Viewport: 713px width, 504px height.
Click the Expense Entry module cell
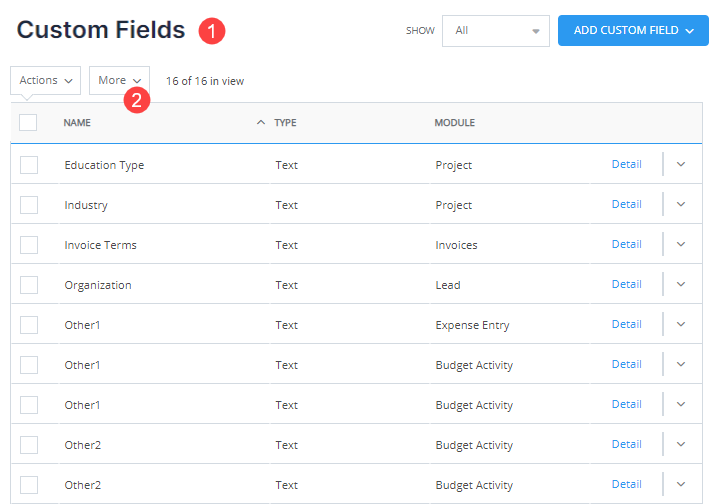click(x=472, y=325)
